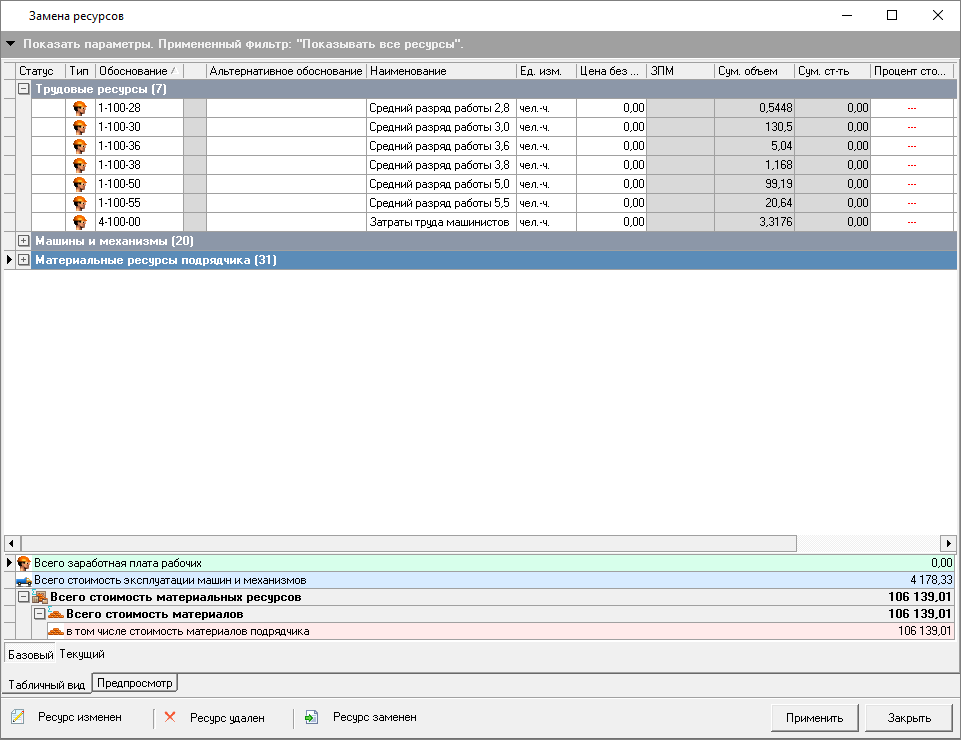This screenshot has width=961, height=740.
Task: Click the machine operation cost truck icon
Action: coord(24,580)
